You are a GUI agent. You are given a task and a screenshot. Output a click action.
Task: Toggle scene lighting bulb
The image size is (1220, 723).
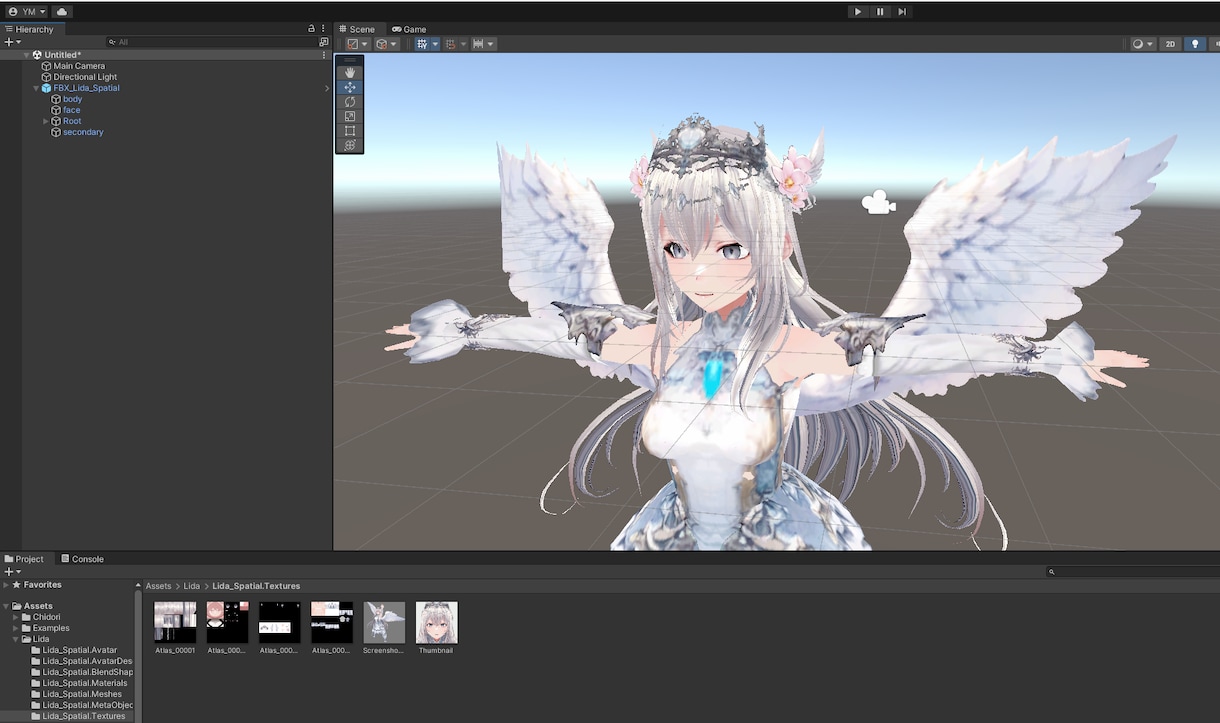coord(1194,44)
